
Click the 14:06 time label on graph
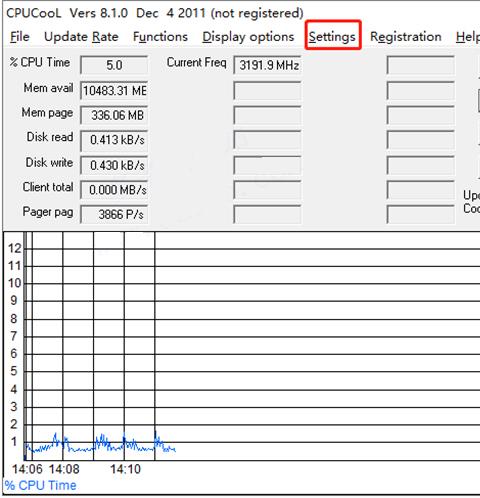[x=27, y=469]
